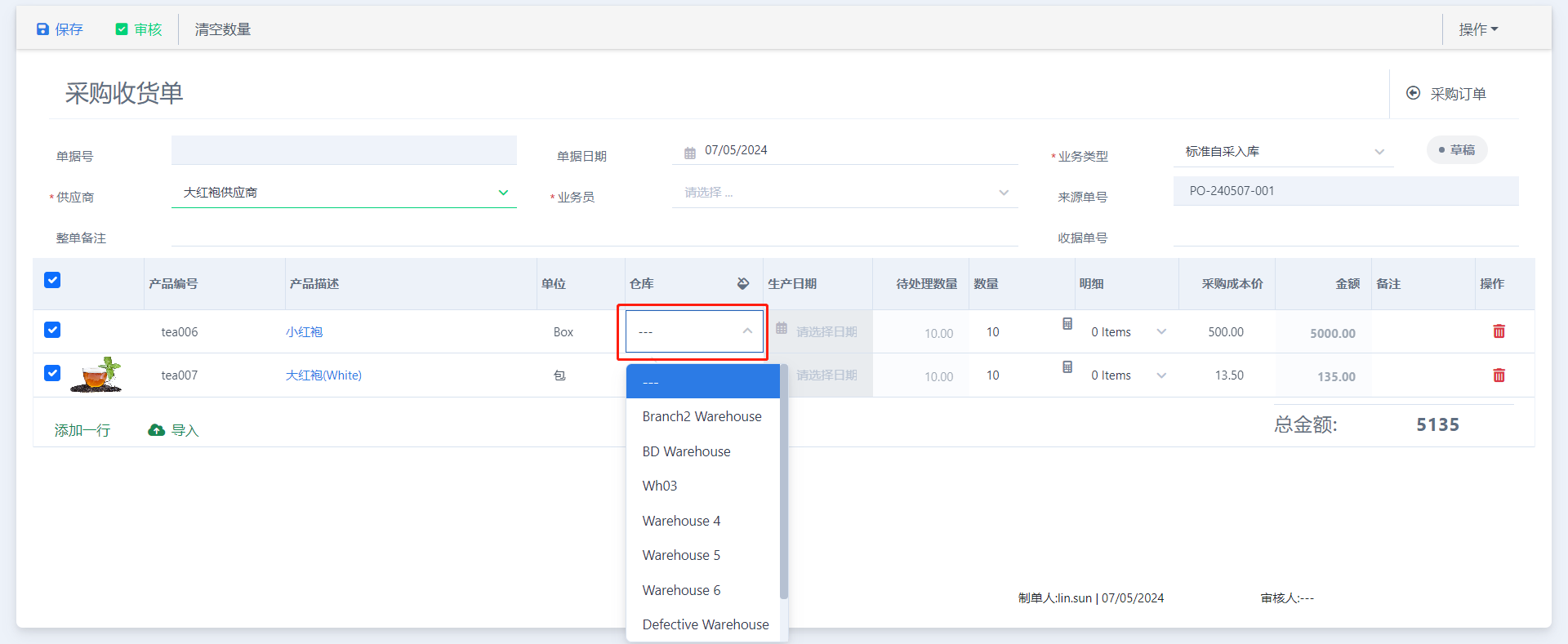Open the 操作 dropdown menu

click(1479, 29)
